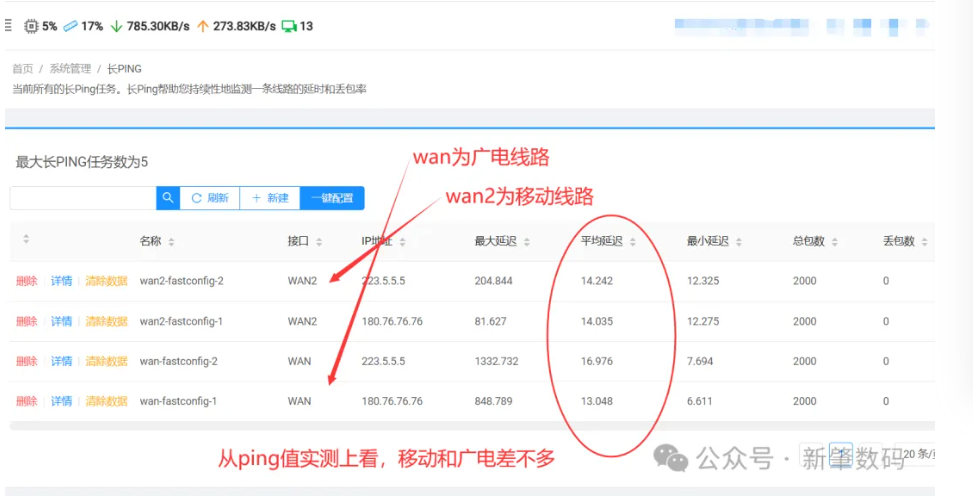
Task: Click the 刷新 refresh button
Action: (x=210, y=198)
